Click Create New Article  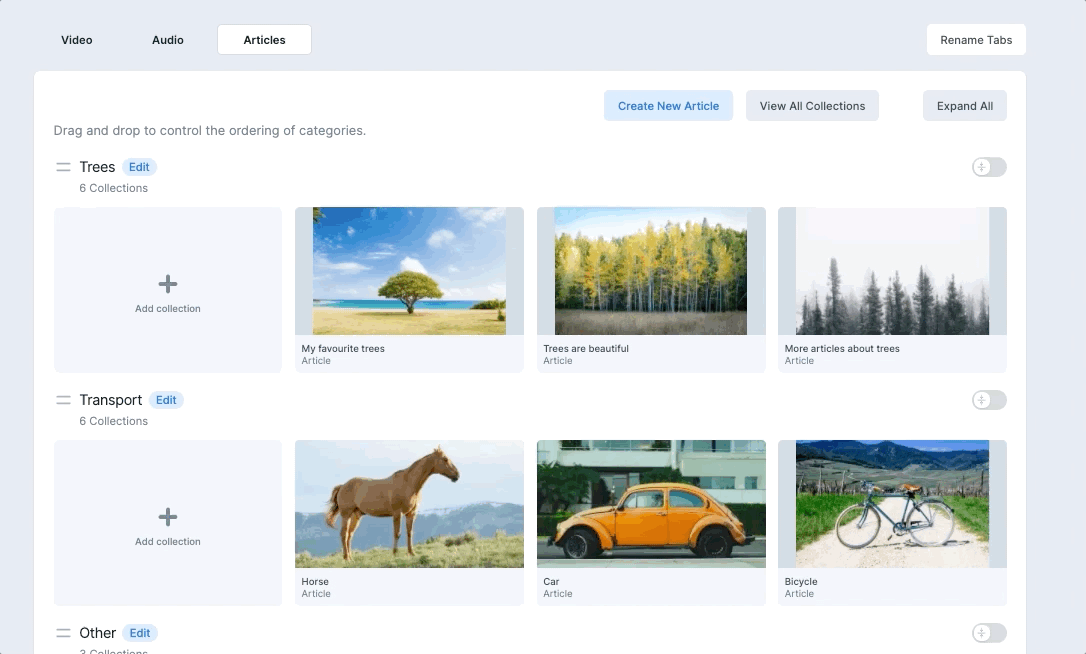pyautogui.click(x=668, y=106)
